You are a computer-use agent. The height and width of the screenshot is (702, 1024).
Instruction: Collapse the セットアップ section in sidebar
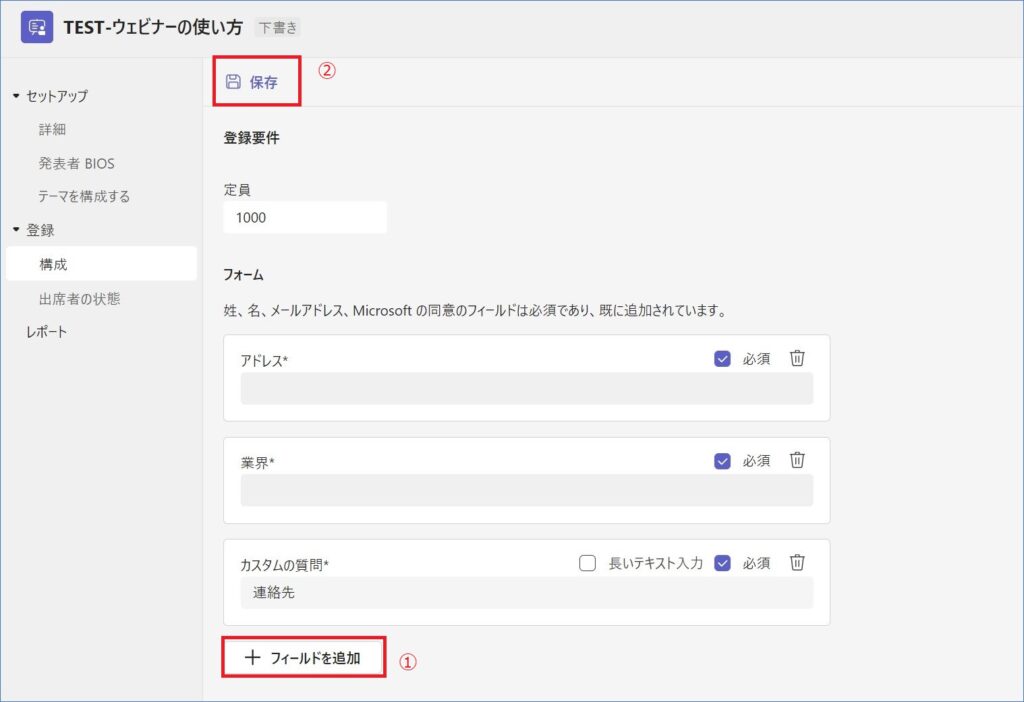(x=16, y=96)
